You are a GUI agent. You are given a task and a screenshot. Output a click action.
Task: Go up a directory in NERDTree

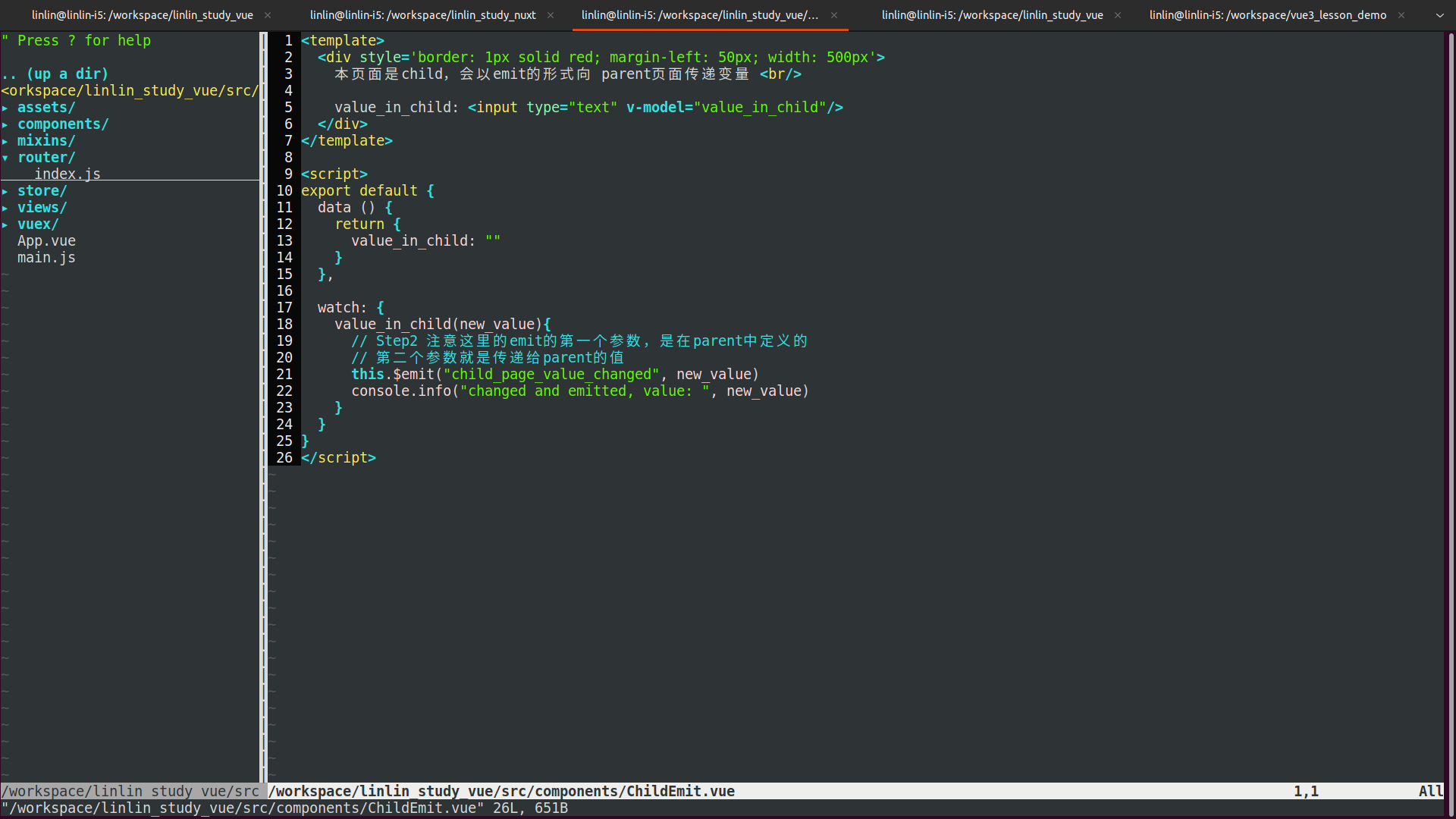(55, 74)
